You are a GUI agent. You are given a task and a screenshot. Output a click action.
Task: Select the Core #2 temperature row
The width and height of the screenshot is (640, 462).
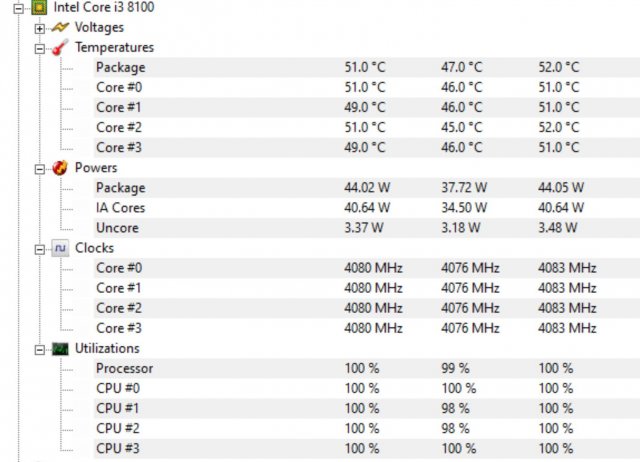pos(120,127)
